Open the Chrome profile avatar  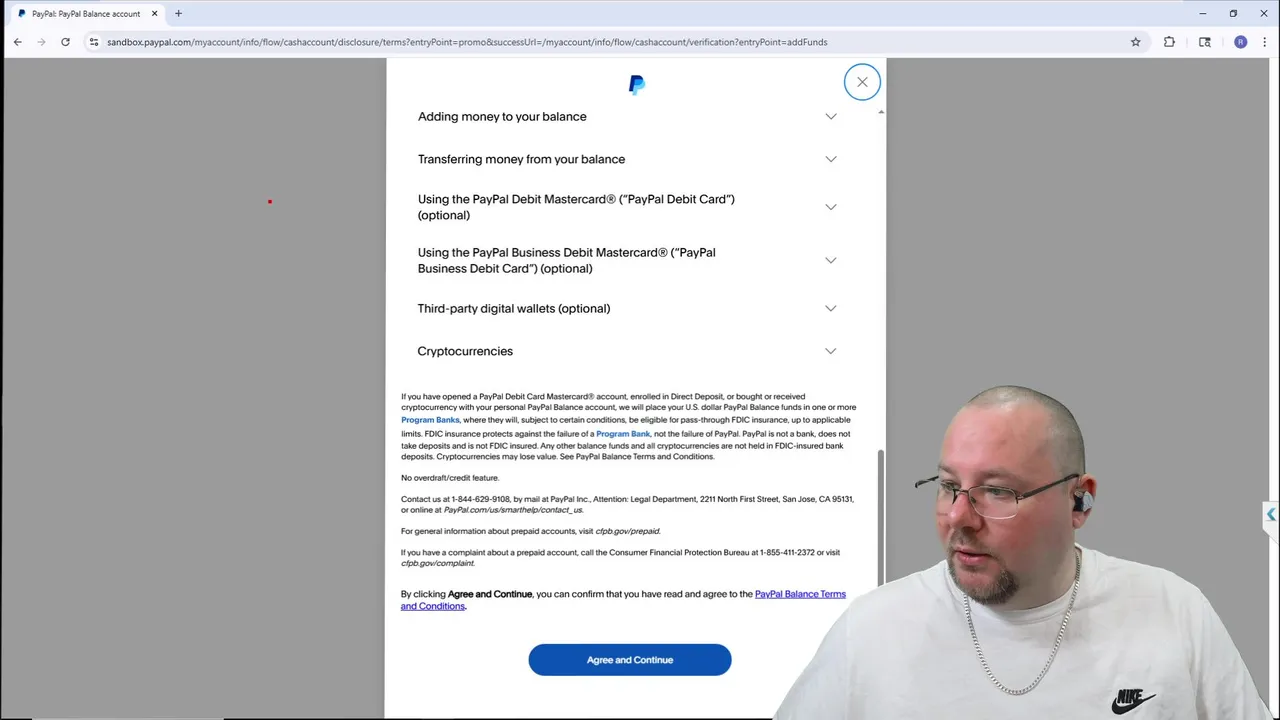[1241, 42]
